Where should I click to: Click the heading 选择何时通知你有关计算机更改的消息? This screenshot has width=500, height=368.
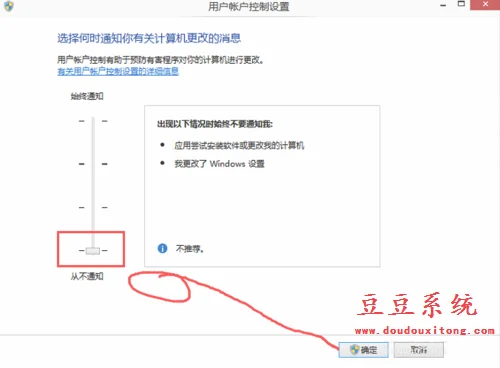149,38
